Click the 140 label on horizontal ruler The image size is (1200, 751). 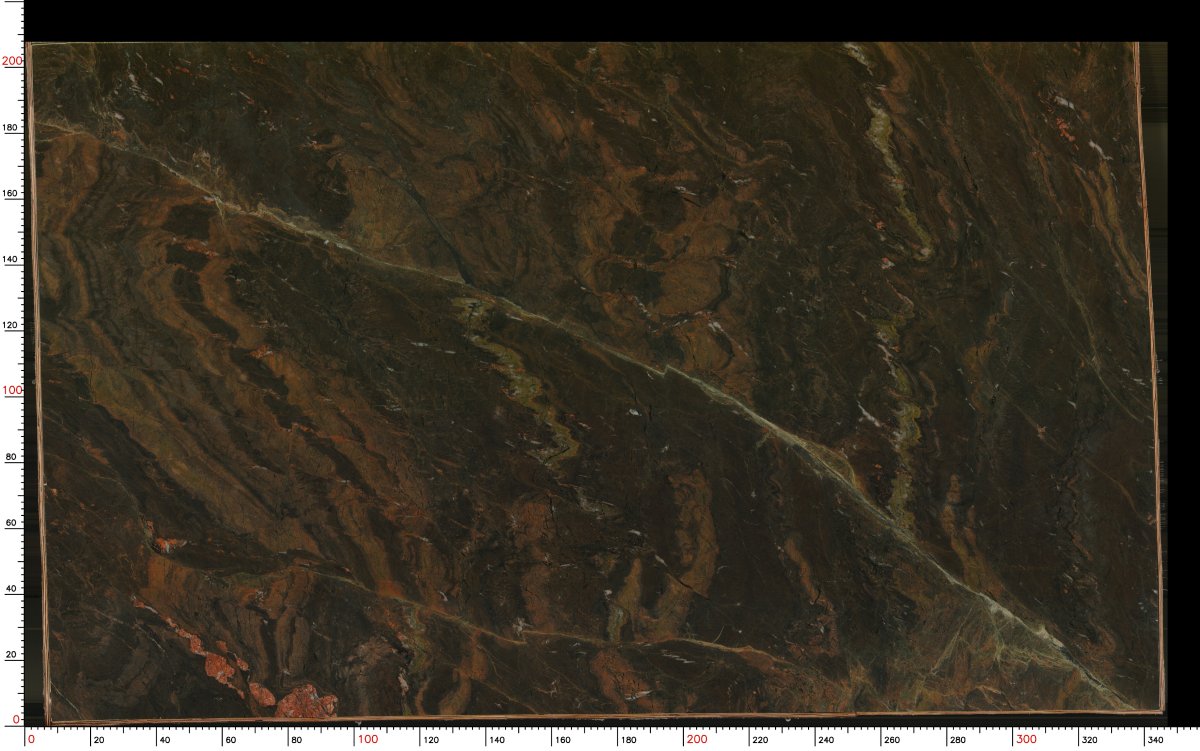[x=497, y=740]
